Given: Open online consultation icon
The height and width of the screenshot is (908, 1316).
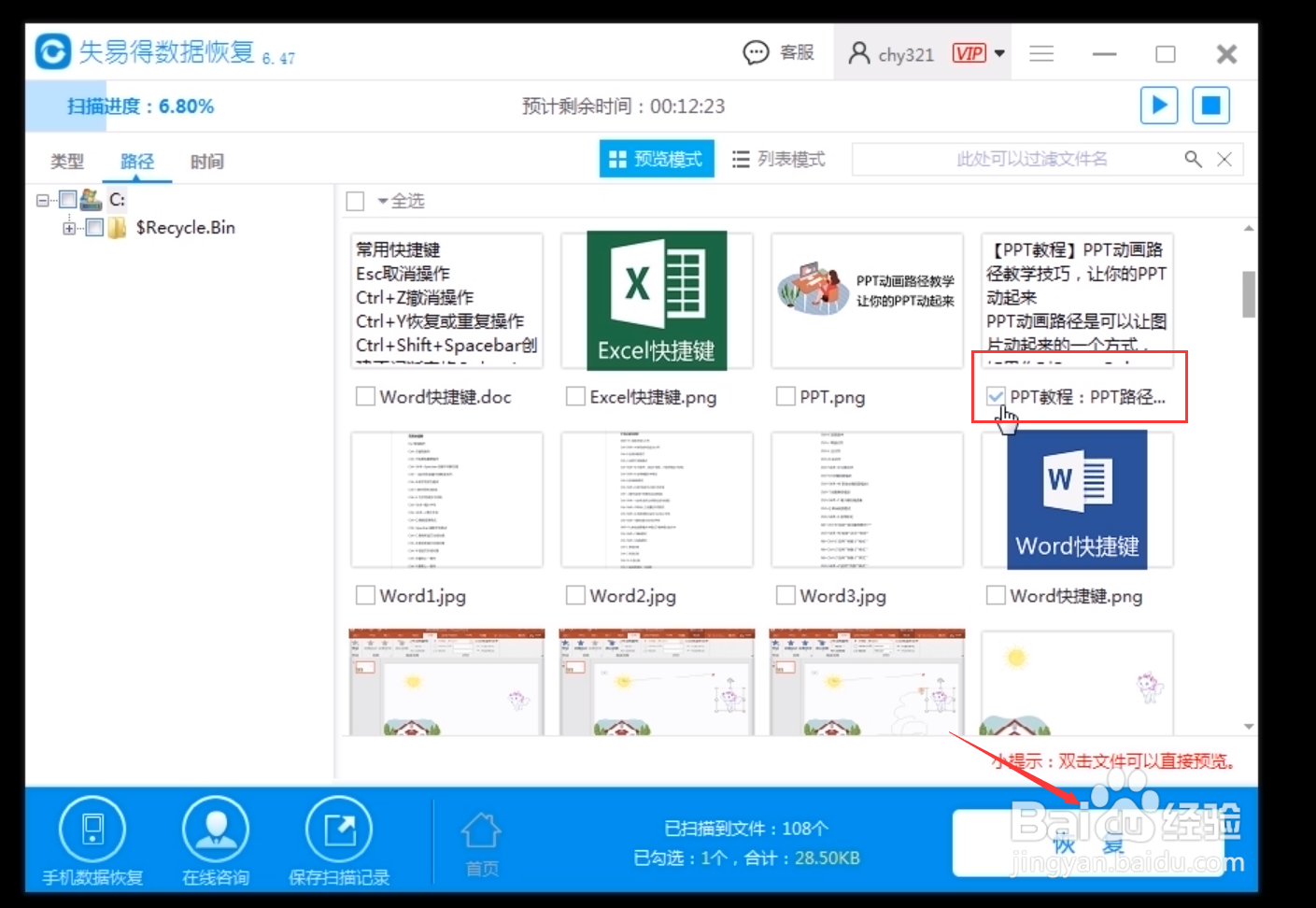Looking at the screenshot, I should 216,829.
